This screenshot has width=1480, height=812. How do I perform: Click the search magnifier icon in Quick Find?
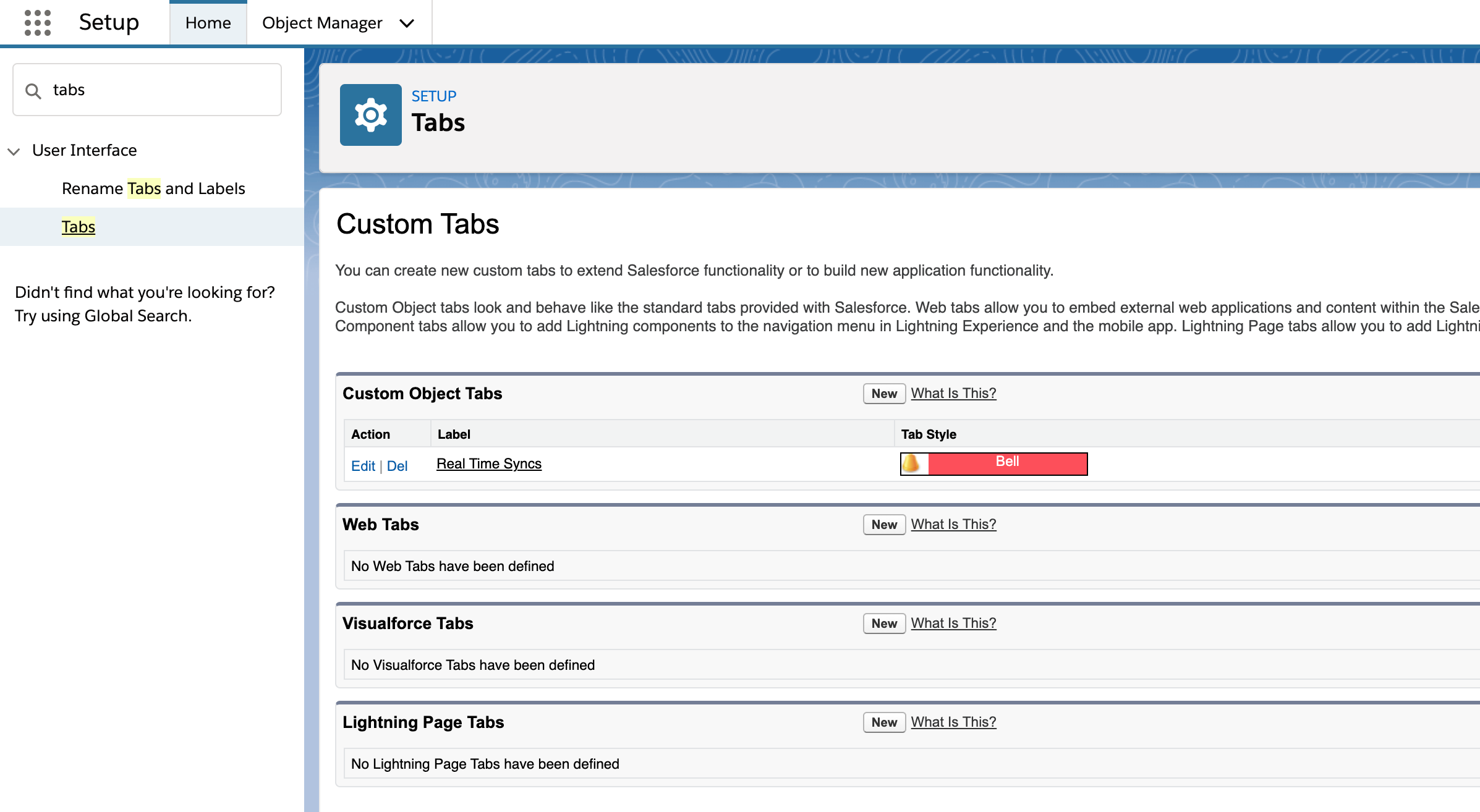(x=33, y=91)
